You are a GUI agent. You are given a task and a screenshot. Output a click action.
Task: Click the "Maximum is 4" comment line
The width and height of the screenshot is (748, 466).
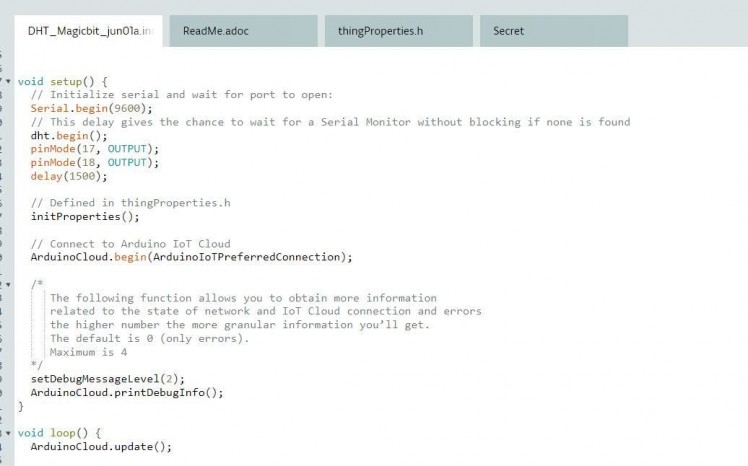point(89,352)
